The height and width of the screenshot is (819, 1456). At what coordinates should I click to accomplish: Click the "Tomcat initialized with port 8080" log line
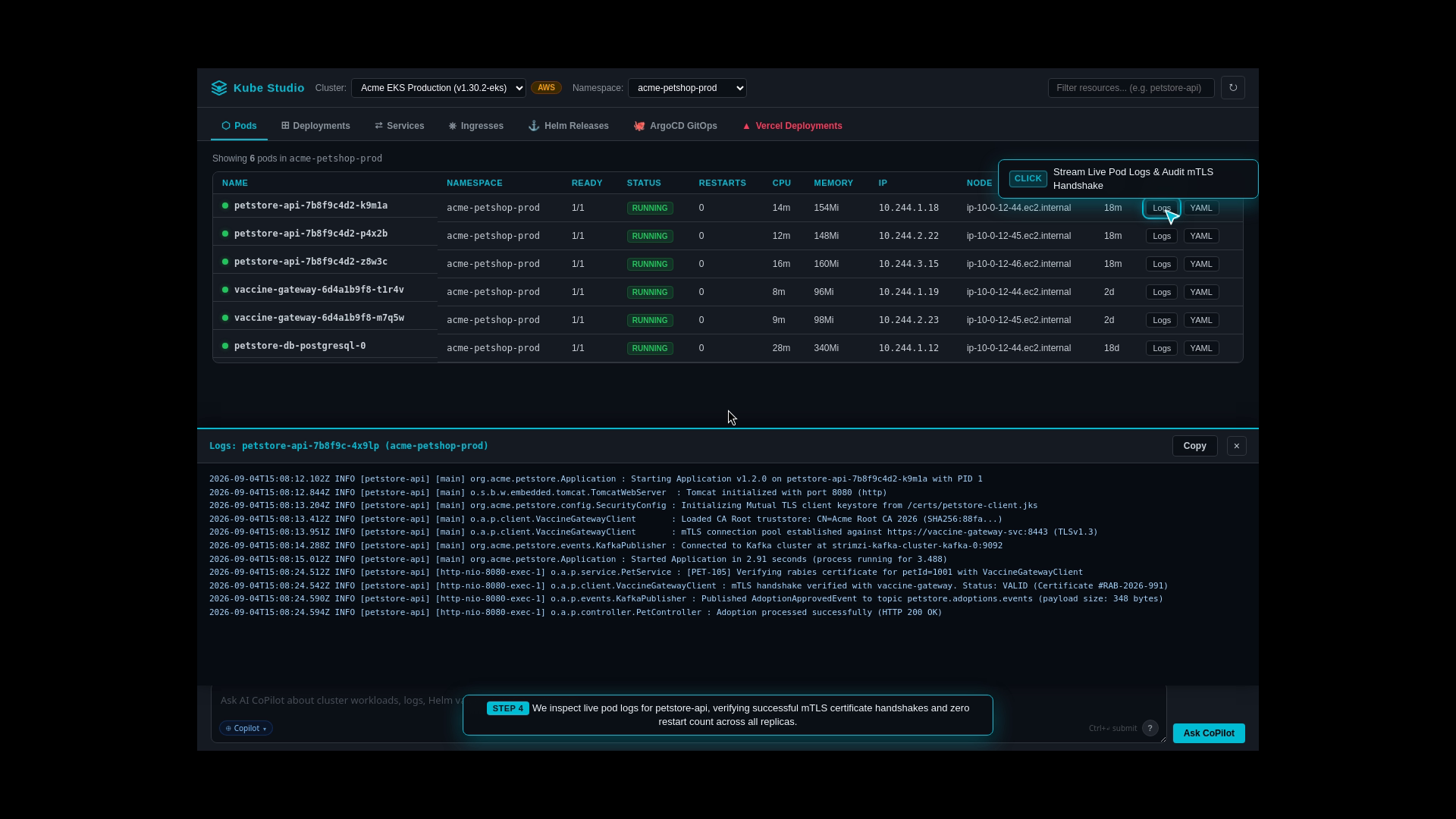click(548, 492)
